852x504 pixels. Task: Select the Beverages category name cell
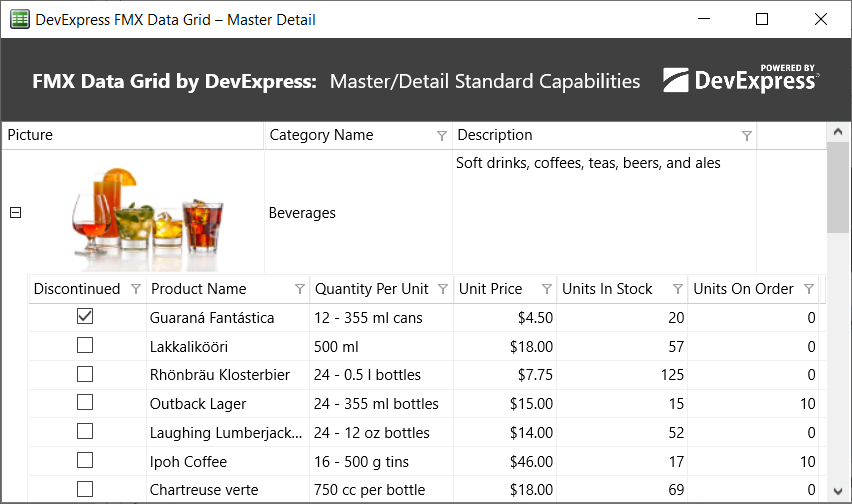click(x=358, y=212)
